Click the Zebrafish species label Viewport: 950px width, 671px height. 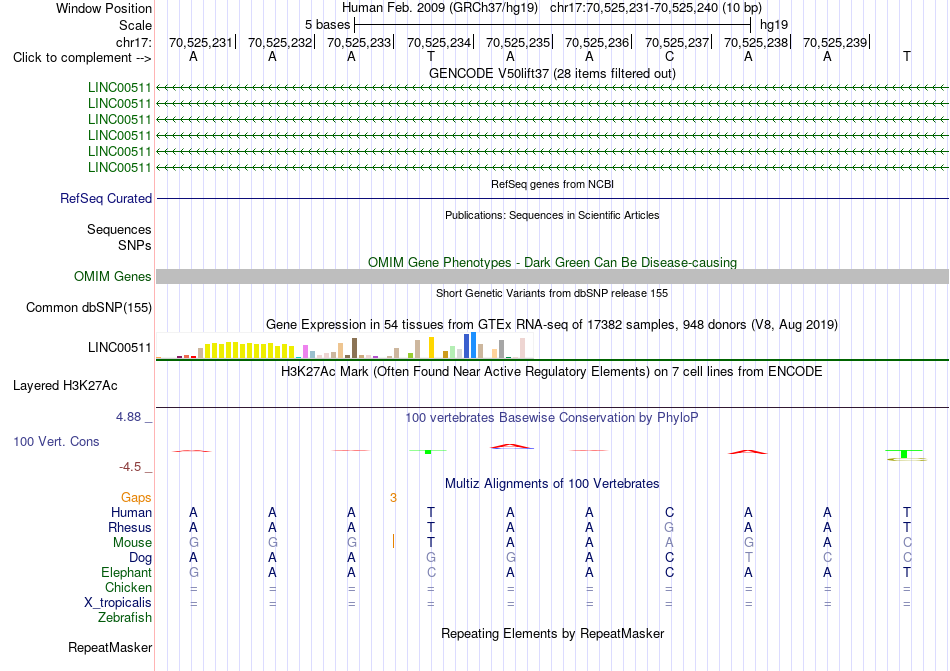(125, 618)
